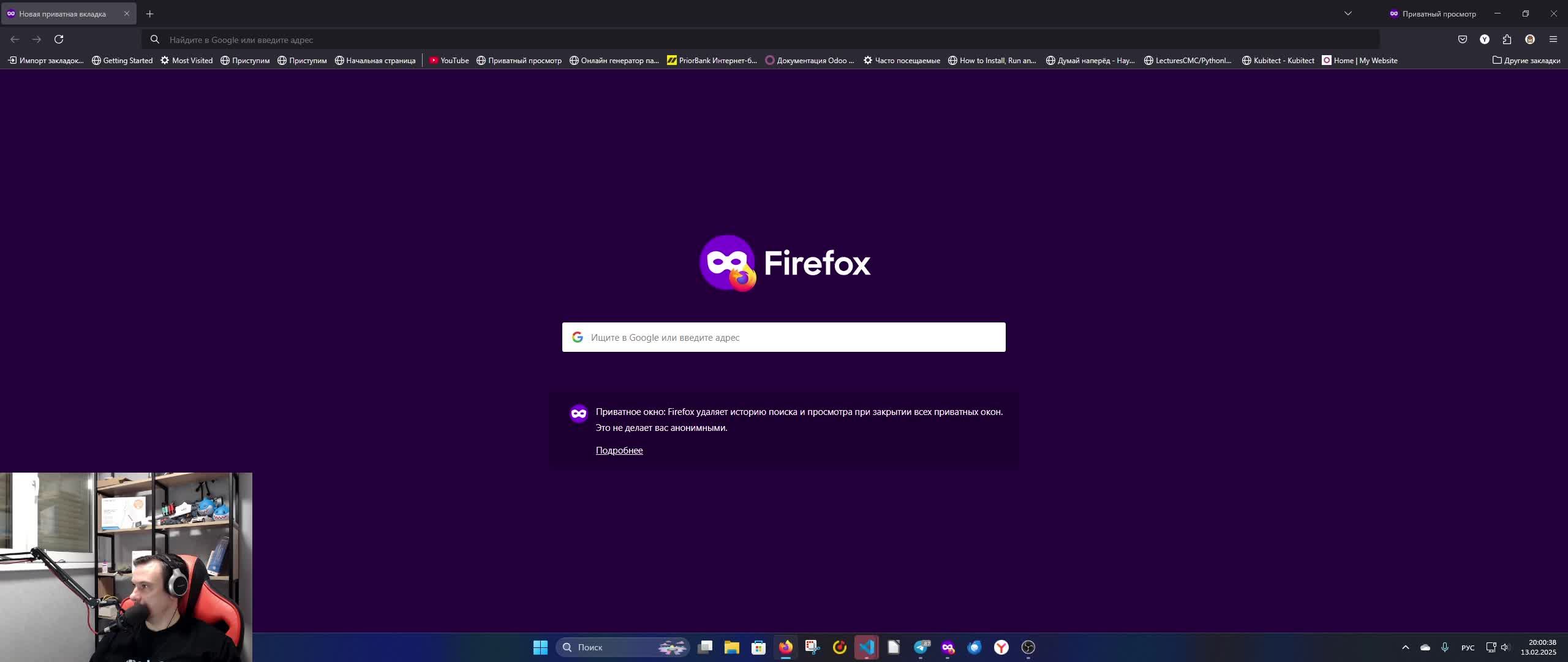The height and width of the screenshot is (662, 1568).
Task: Open the Kubitect - Kubitect bookmark
Action: 1278,60
